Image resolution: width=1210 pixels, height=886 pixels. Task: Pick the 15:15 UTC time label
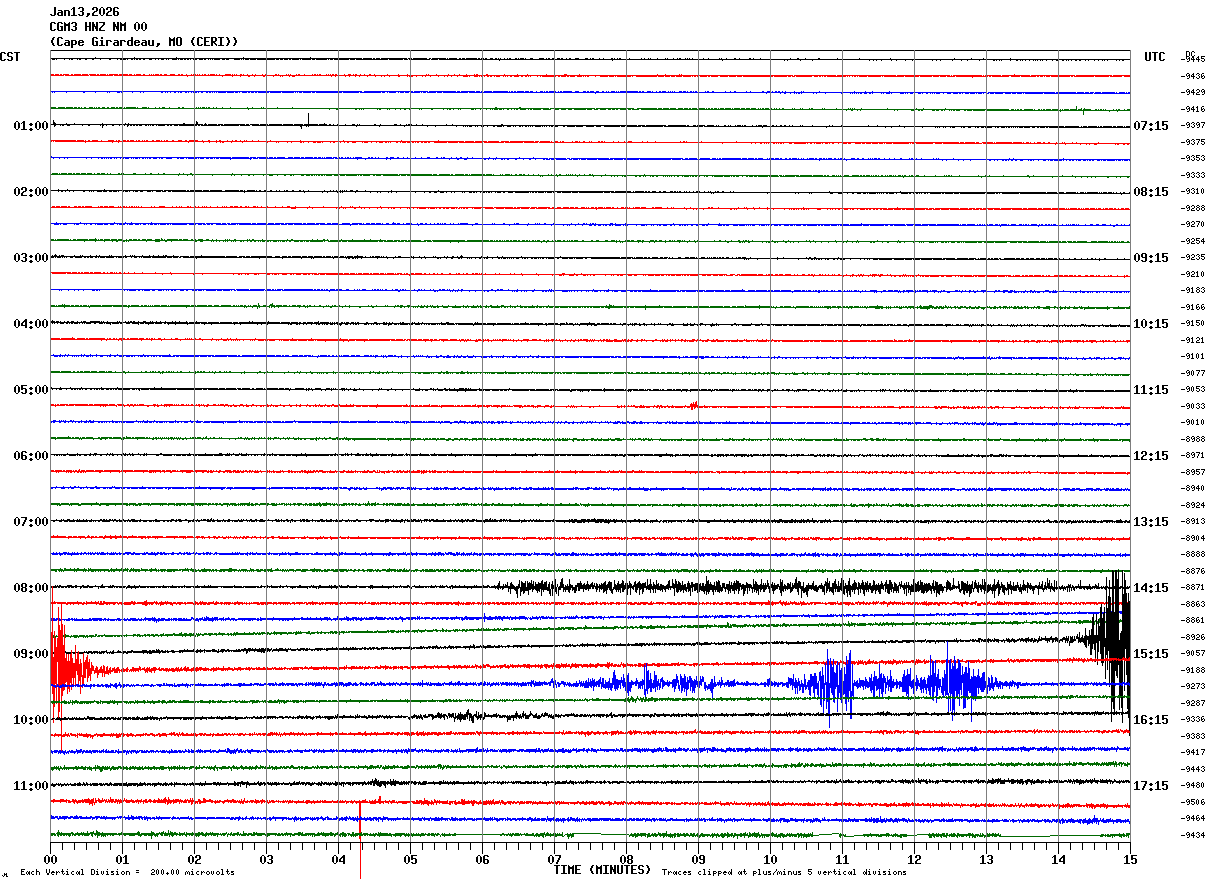[1151, 654]
